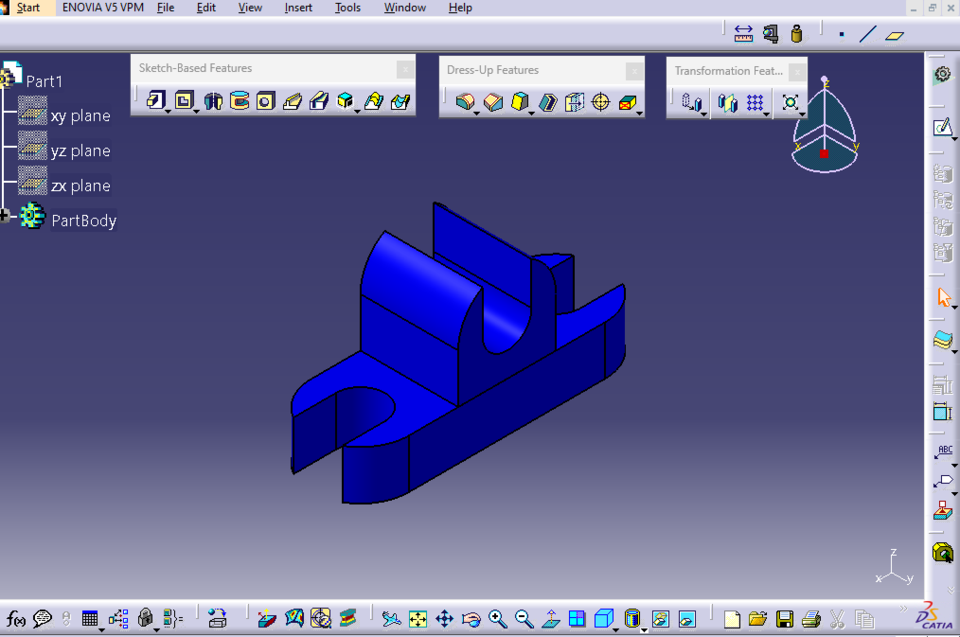
Task: Click the Fit All In icon
Action: pos(419,618)
